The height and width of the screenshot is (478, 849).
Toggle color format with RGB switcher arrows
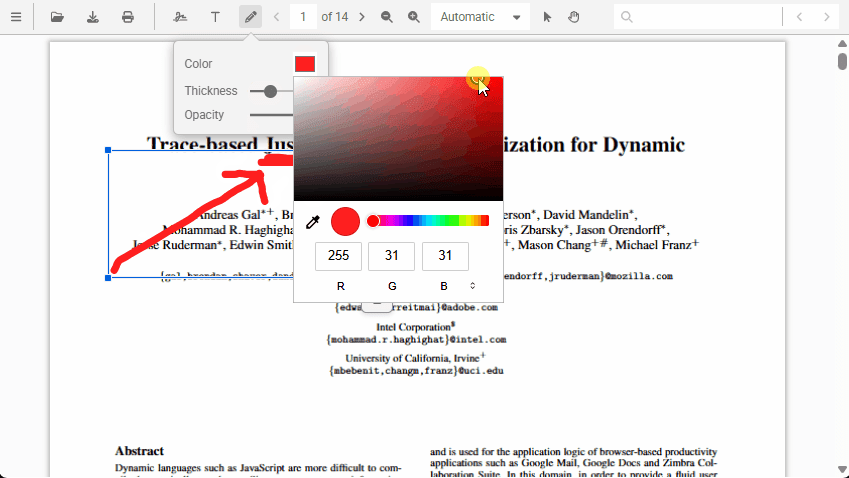(x=473, y=286)
